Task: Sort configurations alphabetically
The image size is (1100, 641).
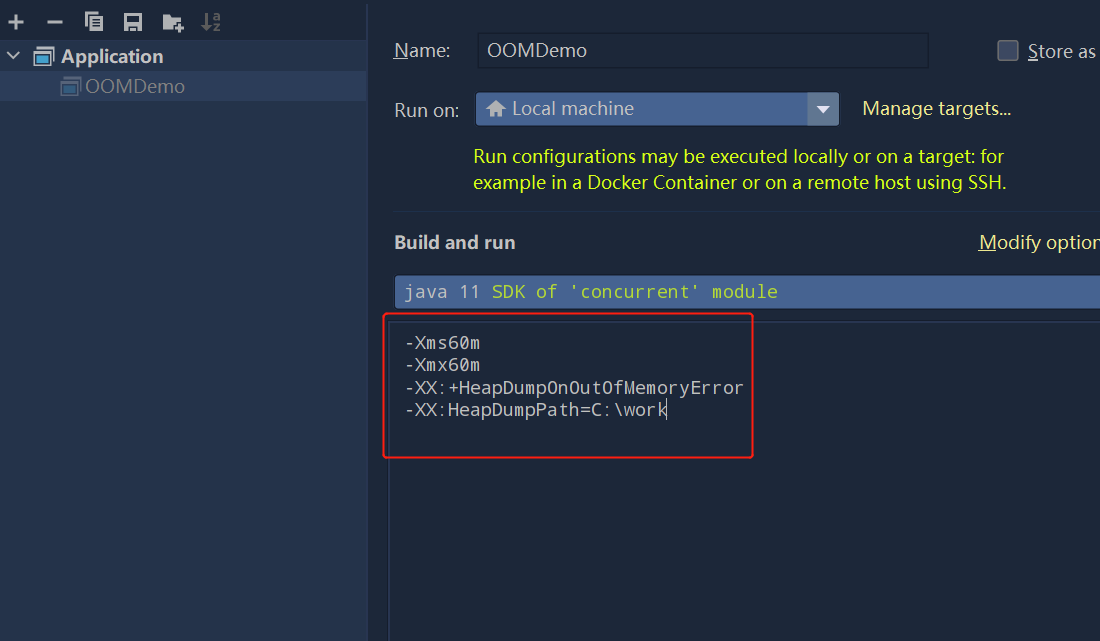Action: (x=211, y=21)
